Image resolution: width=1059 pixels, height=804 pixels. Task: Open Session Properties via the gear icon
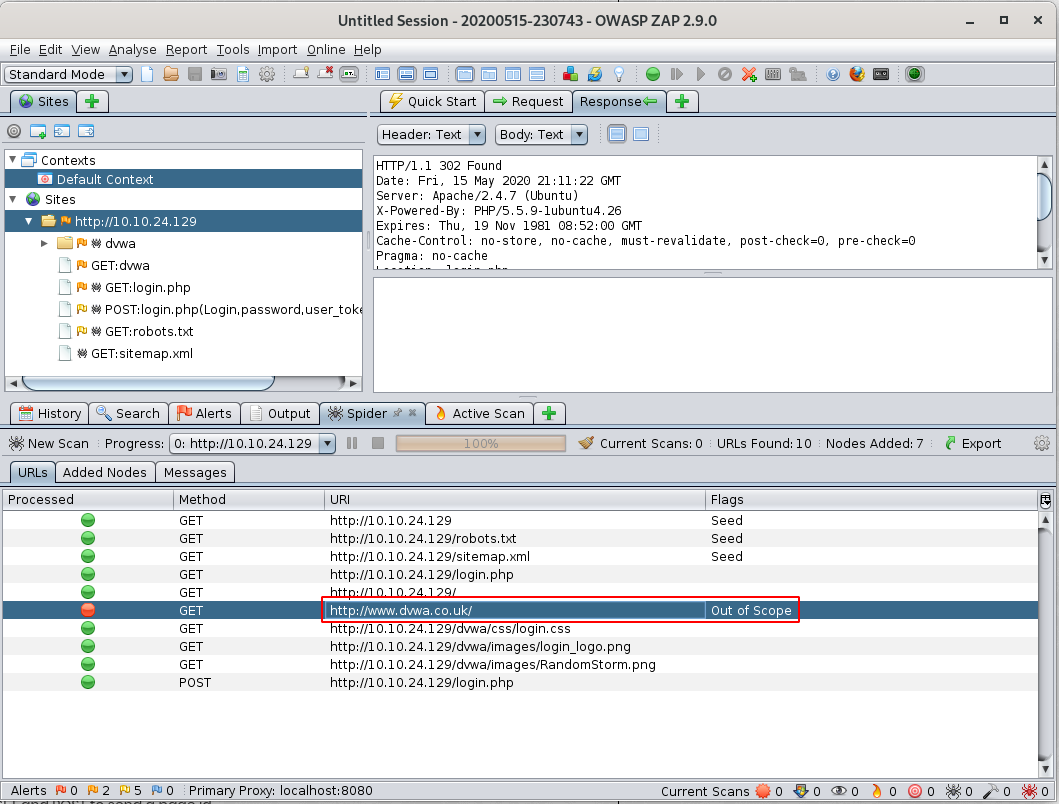click(268, 73)
